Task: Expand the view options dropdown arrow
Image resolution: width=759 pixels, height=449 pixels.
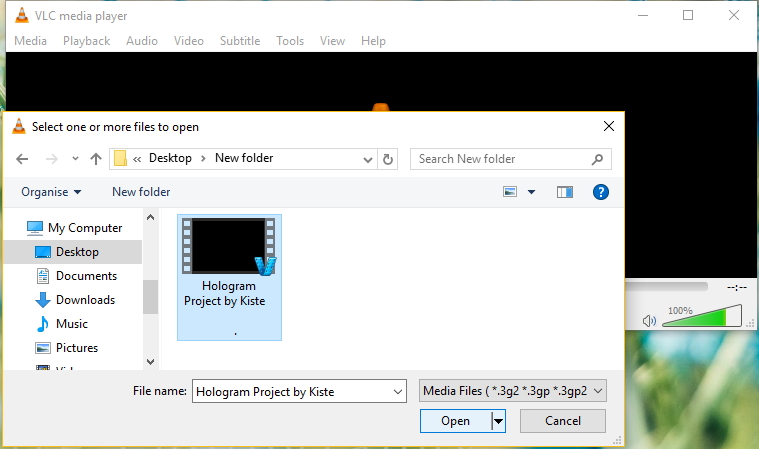Action: (x=531, y=192)
